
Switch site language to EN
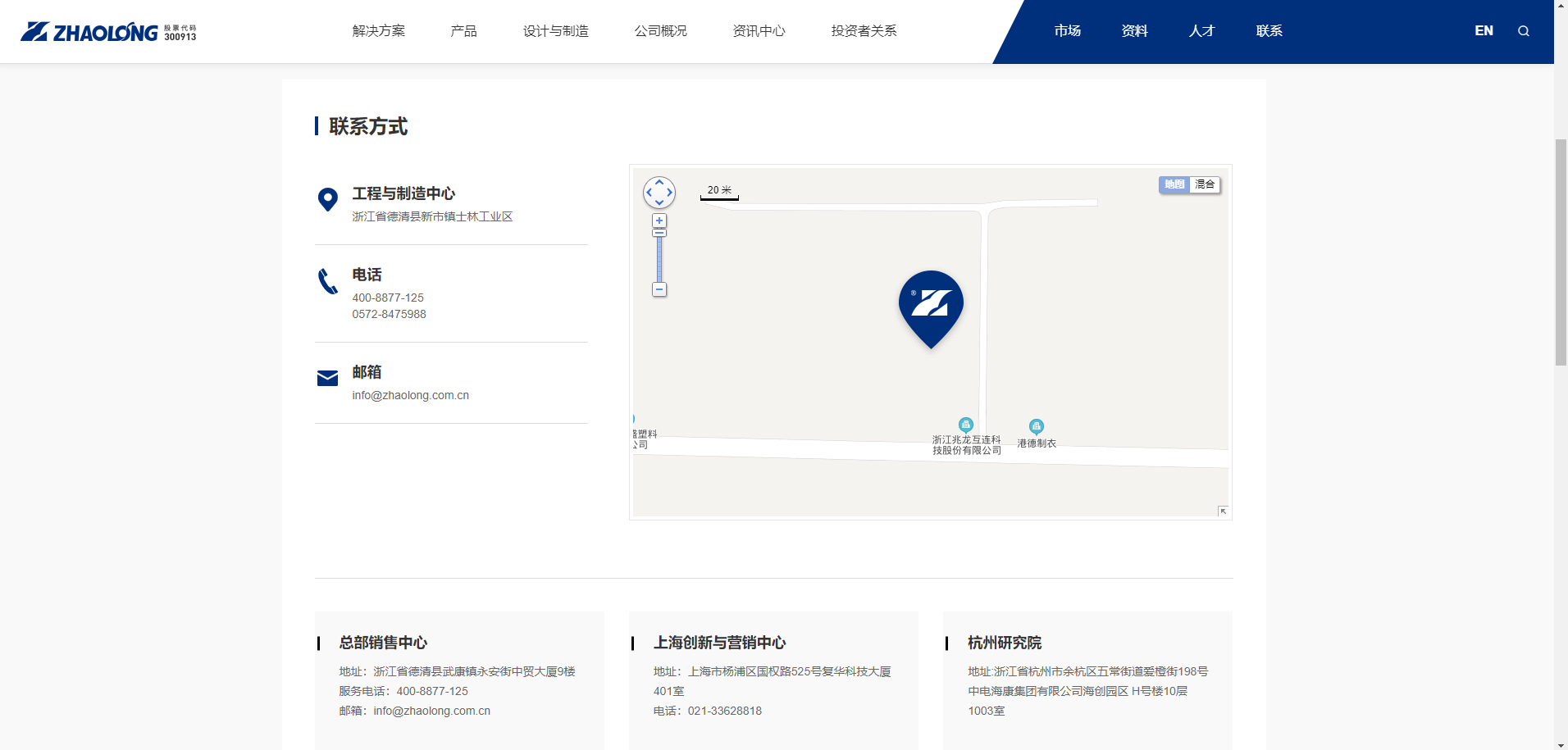(x=1484, y=31)
